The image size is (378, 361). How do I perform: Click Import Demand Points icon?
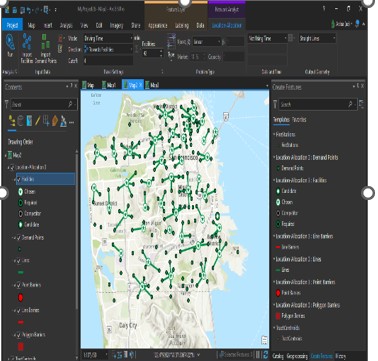click(46, 42)
